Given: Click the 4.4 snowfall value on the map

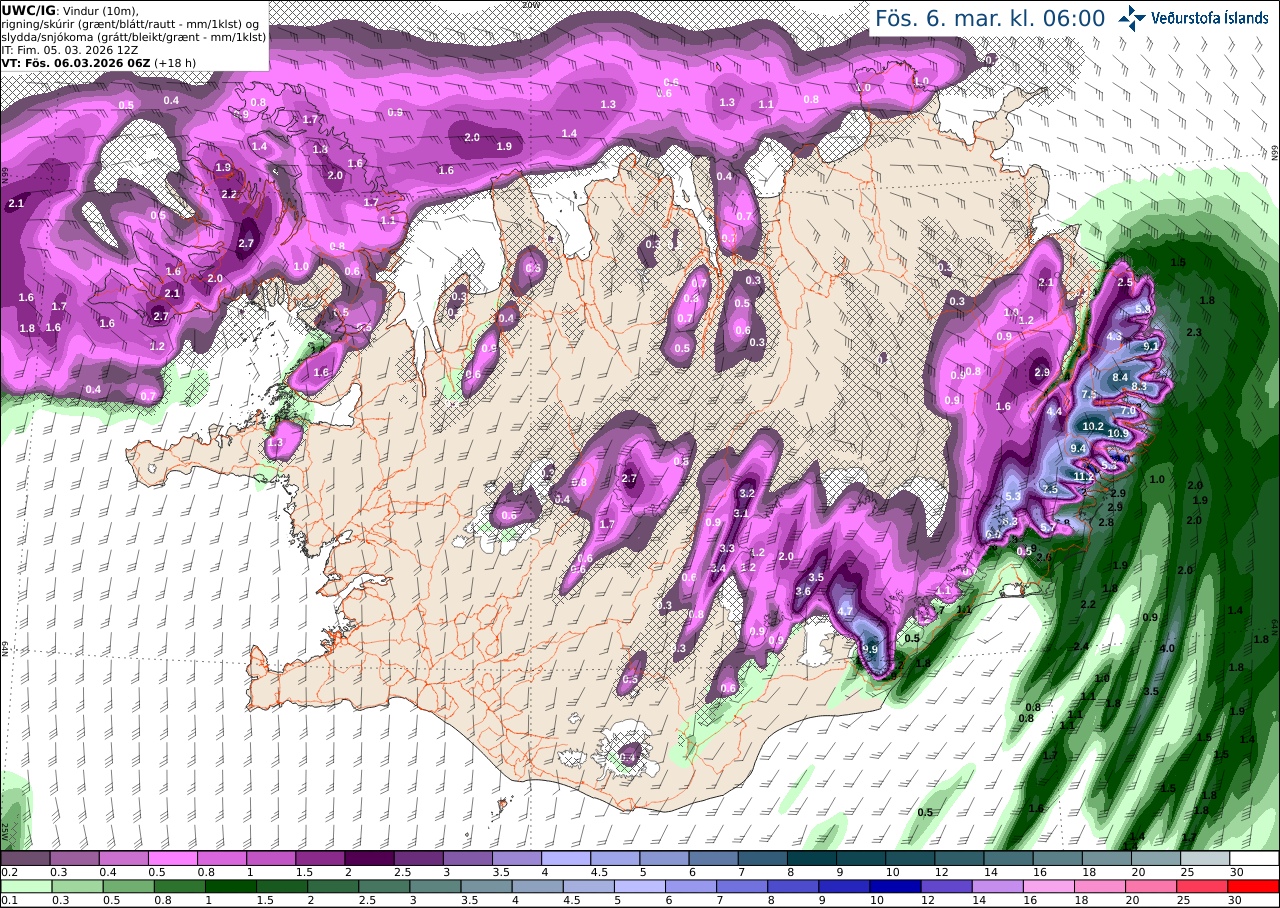Looking at the screenshot, I should pyautogui.click(x=1054, y=411).
